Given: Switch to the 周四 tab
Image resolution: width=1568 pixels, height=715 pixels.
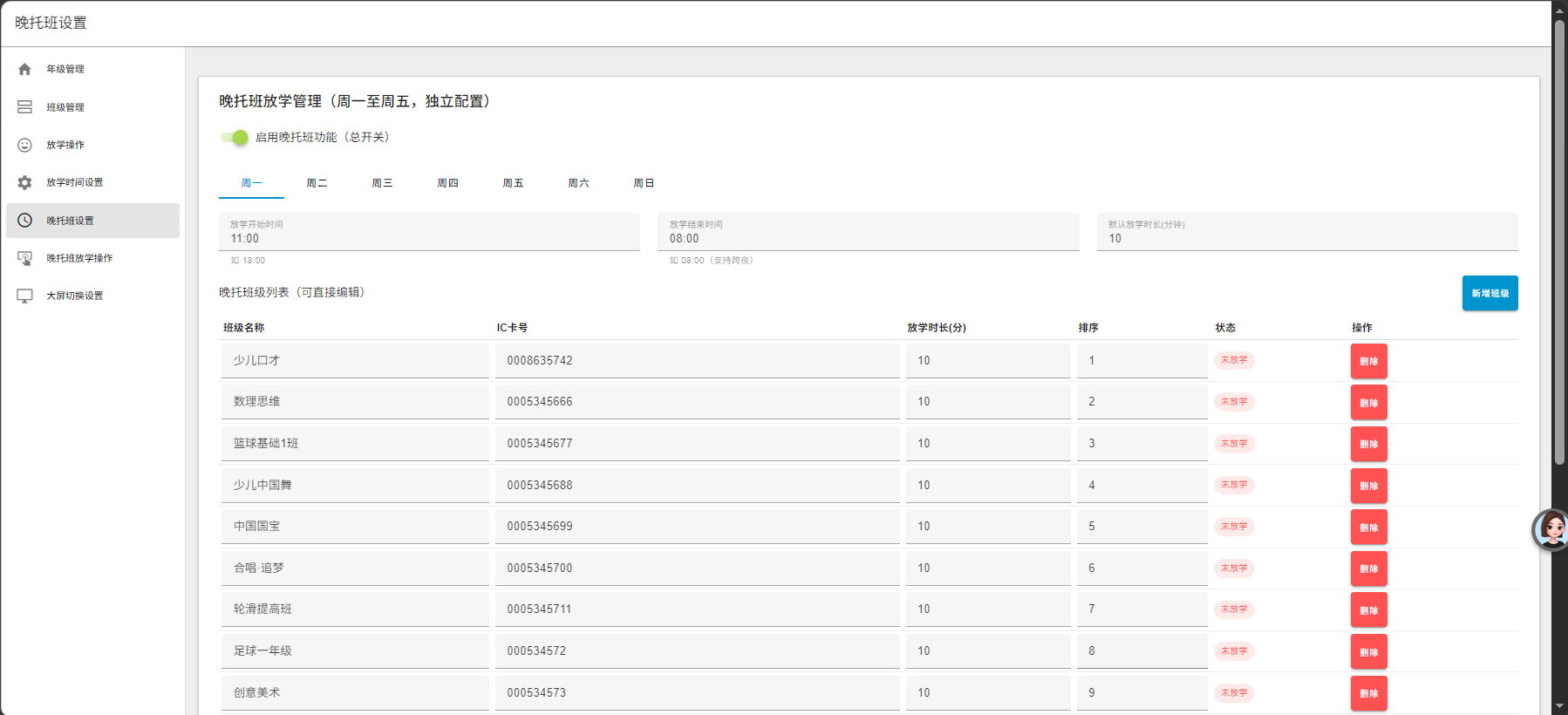Looking at the screenshot, I should [x=447, y=183].
